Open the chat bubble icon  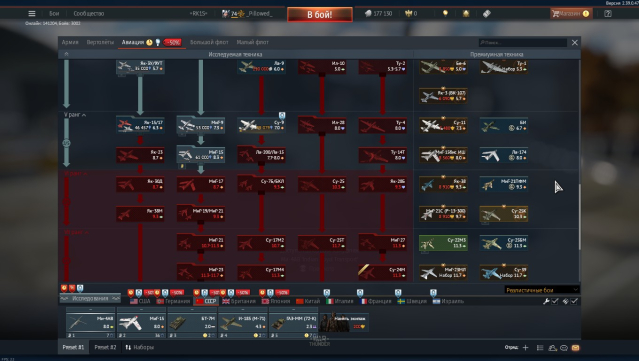564,348
